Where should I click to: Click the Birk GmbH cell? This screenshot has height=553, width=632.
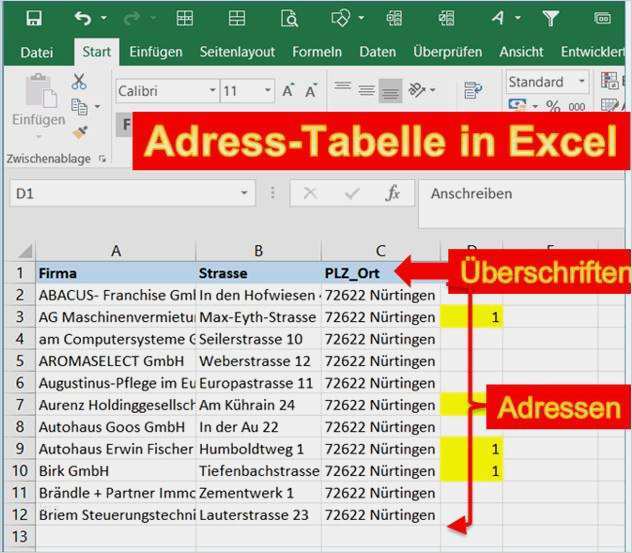coord(116,471)
